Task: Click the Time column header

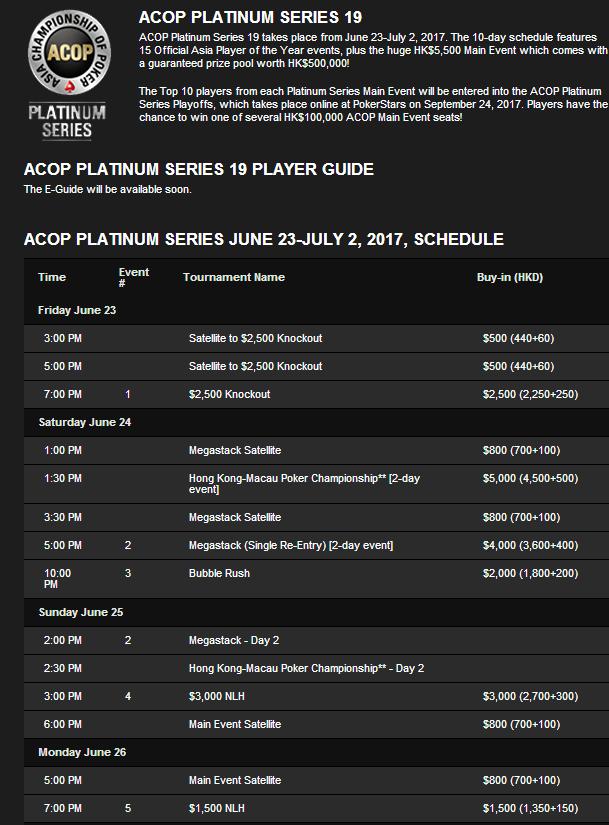Action: click(x=52, y=277)
